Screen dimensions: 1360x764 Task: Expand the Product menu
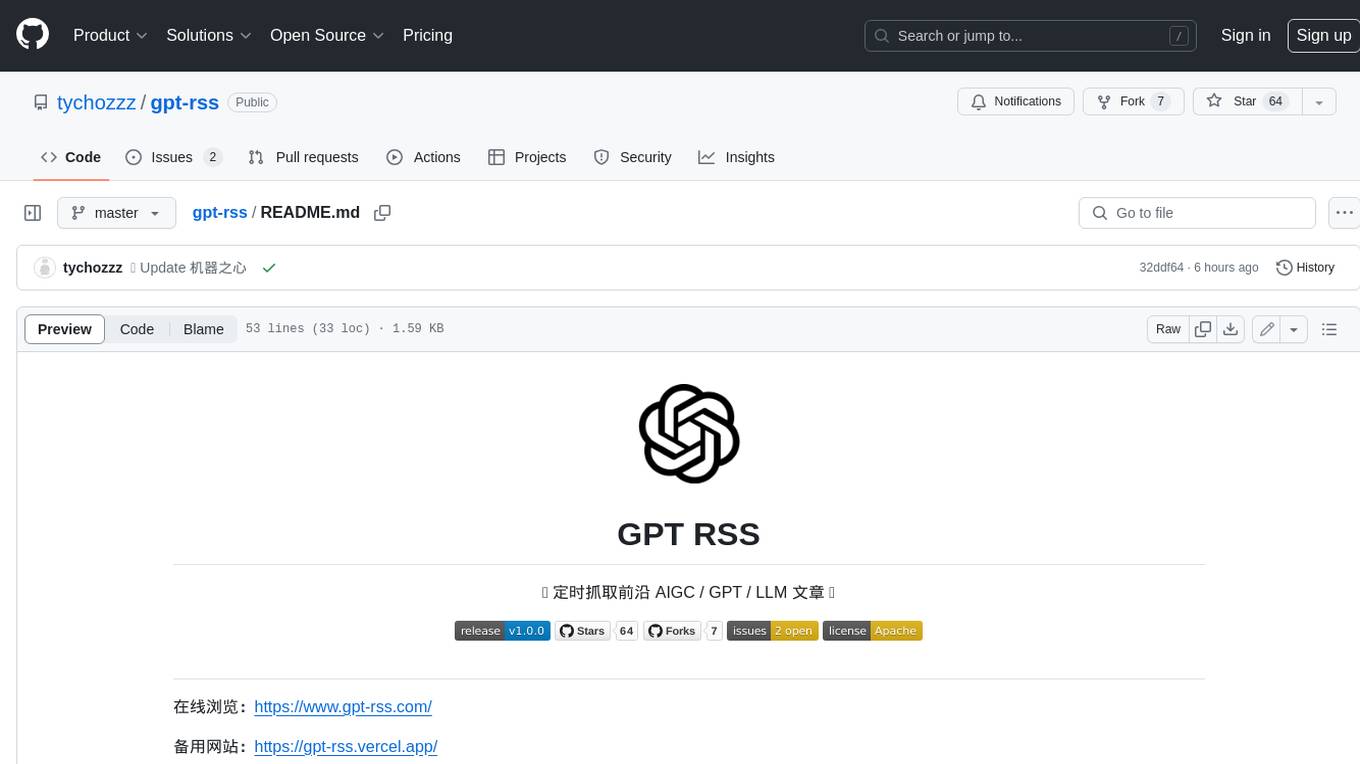click(x=110, y=35)
